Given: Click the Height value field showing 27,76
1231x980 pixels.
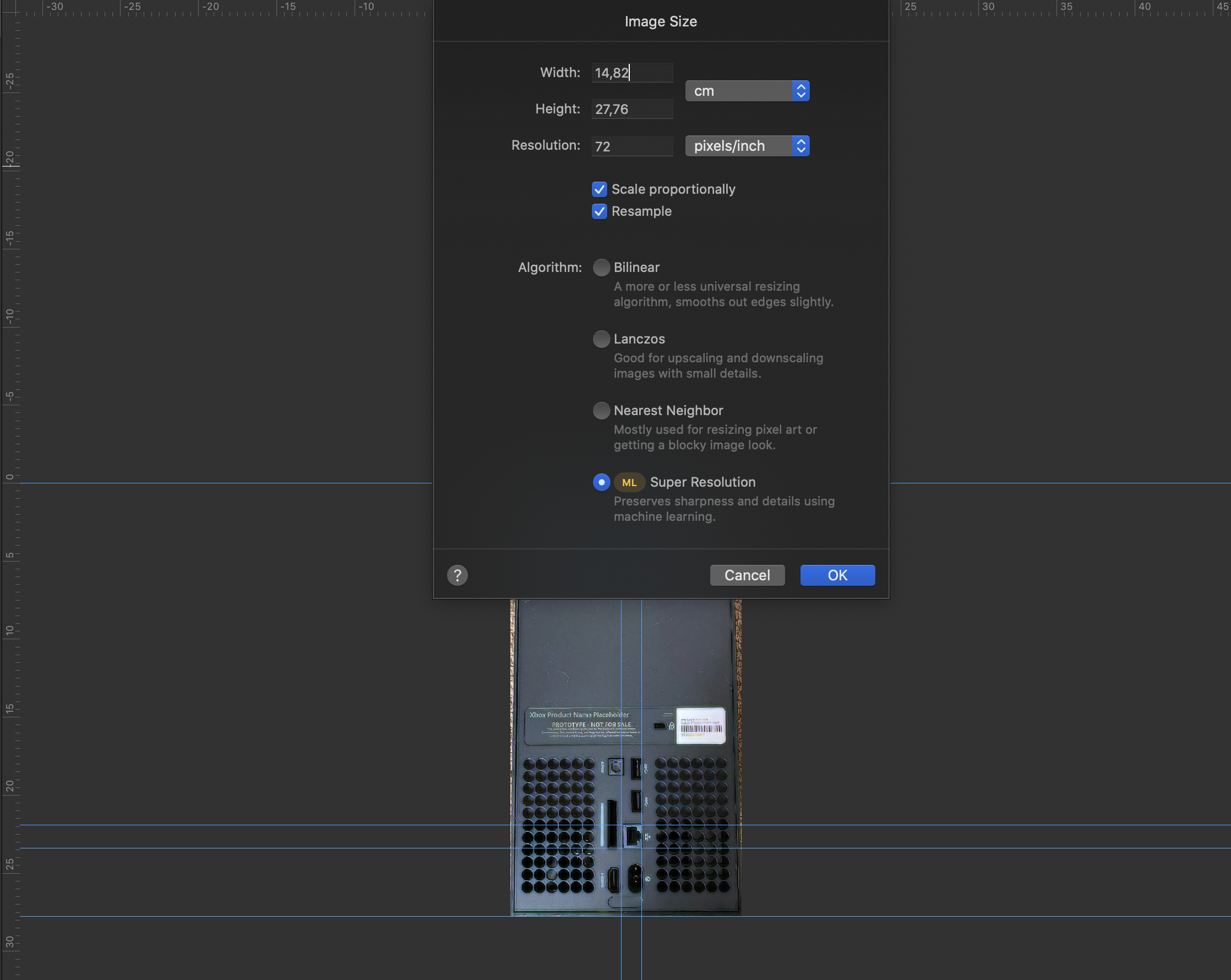Looking at the screenshot, I should coord(631,108).
